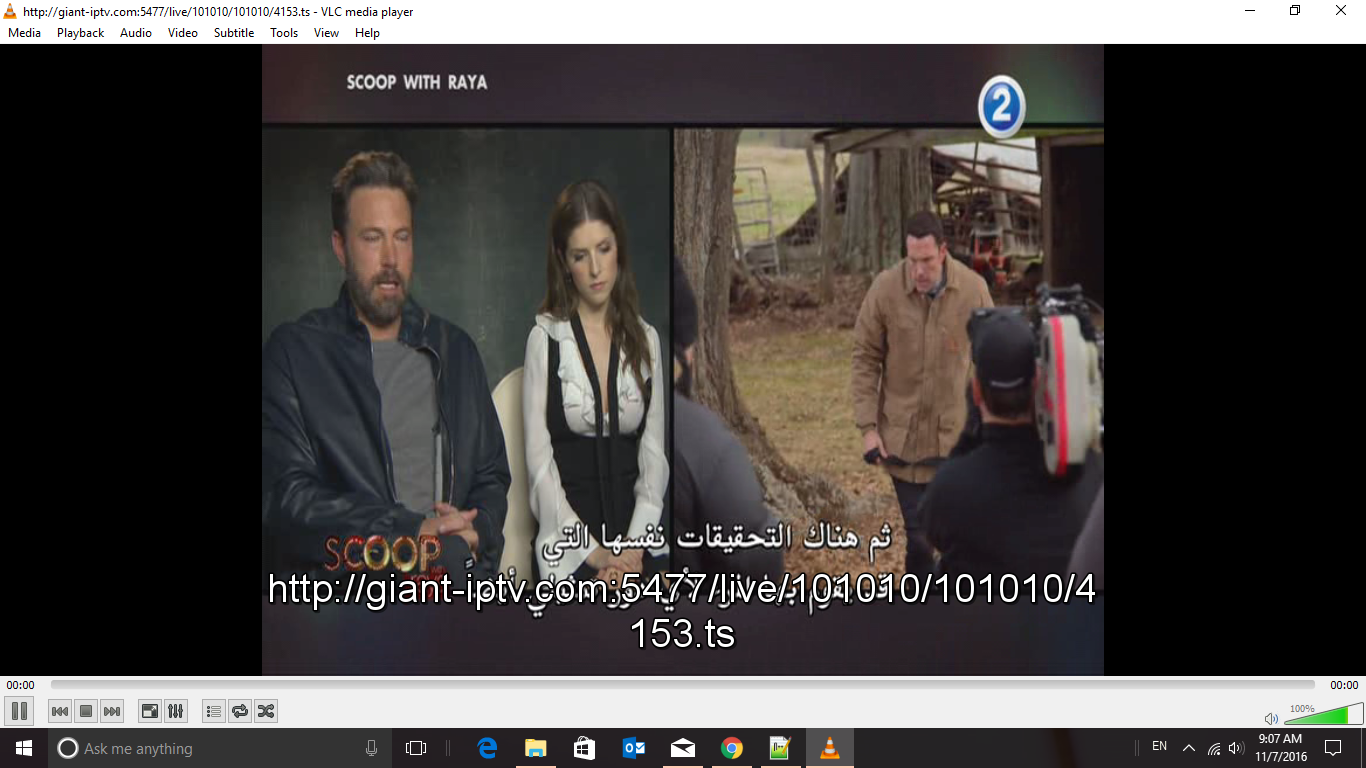1366x768 pixels.
Task: Open the Wi-Fi network flyout
Action: point(1214,748)
